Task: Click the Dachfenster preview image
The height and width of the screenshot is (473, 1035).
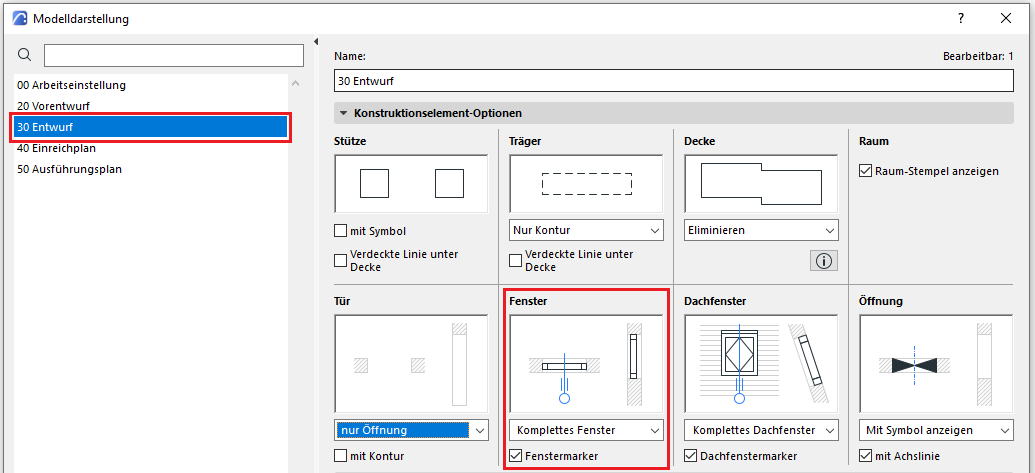Action: 761,363
